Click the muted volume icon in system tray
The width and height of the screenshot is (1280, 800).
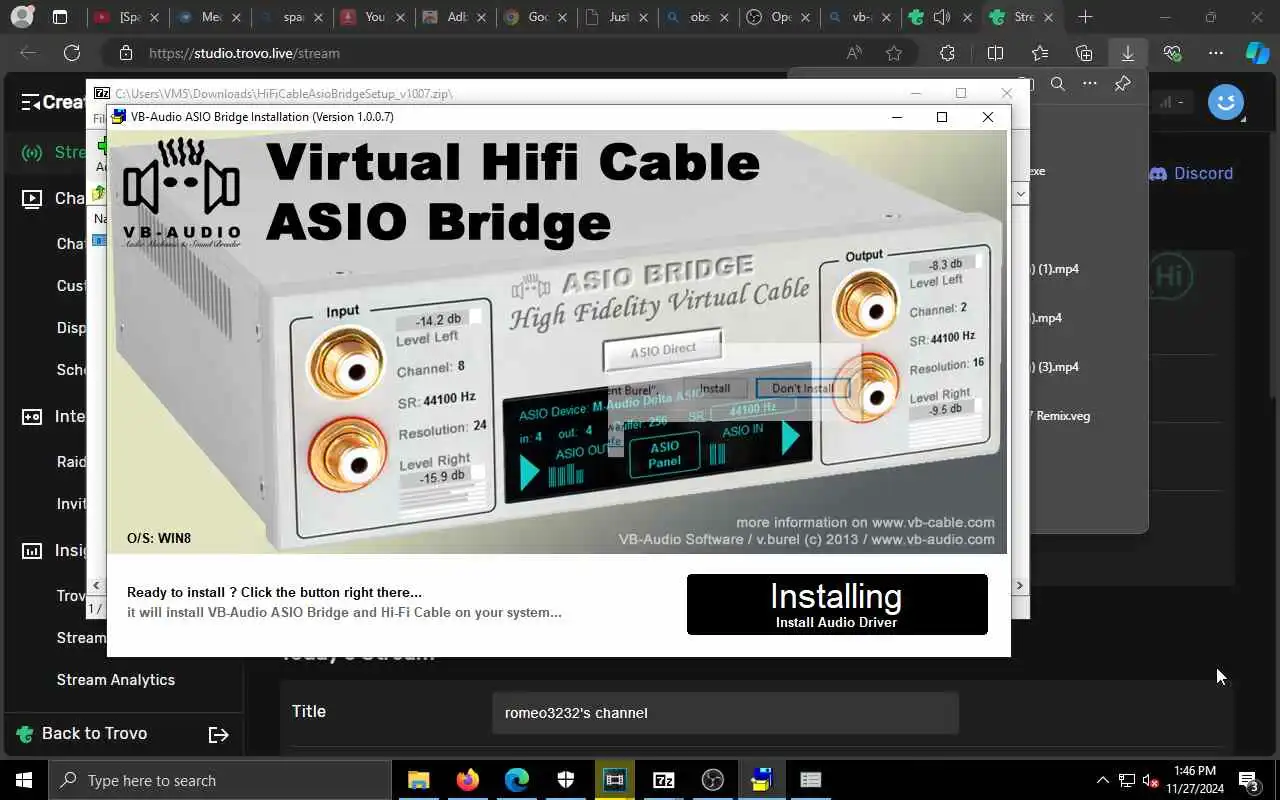coord(1151,780)
